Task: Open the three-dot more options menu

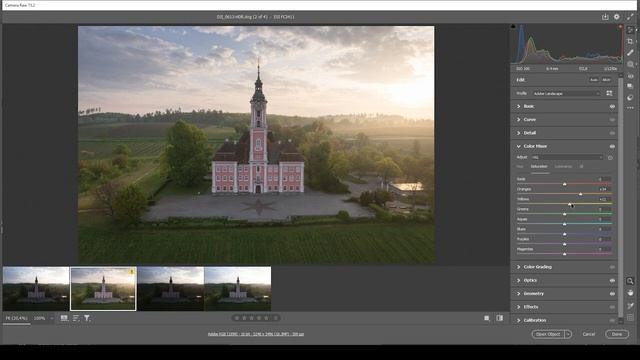Action: (630, 108)
